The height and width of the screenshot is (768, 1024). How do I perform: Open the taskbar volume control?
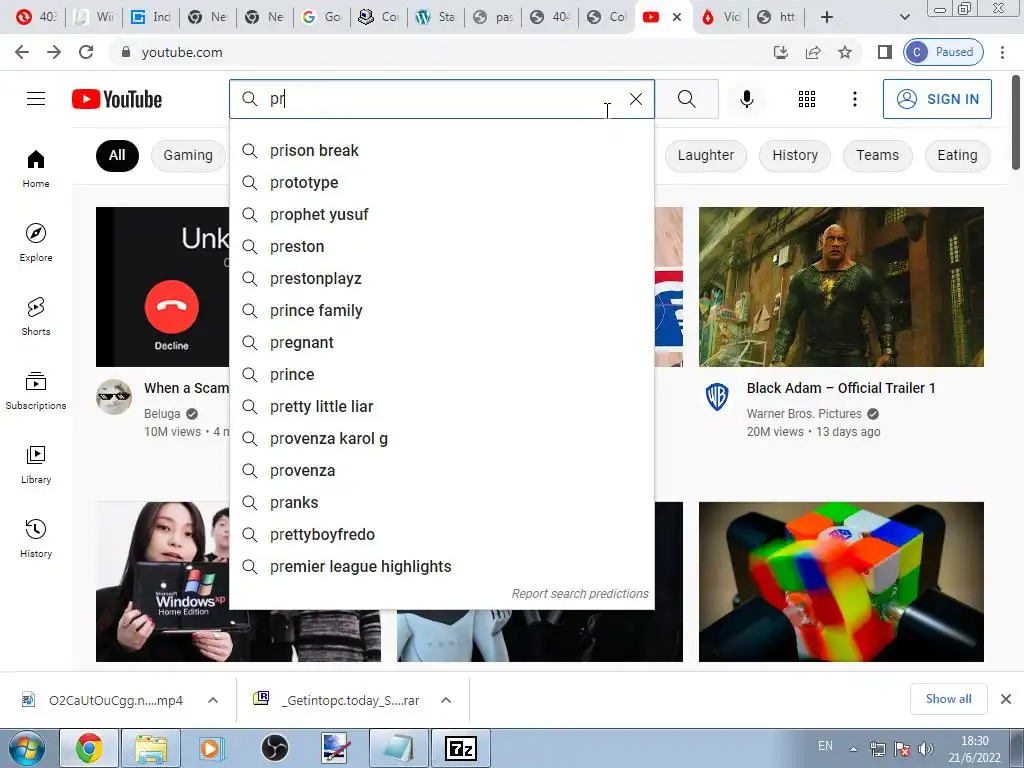coord(925,749)
